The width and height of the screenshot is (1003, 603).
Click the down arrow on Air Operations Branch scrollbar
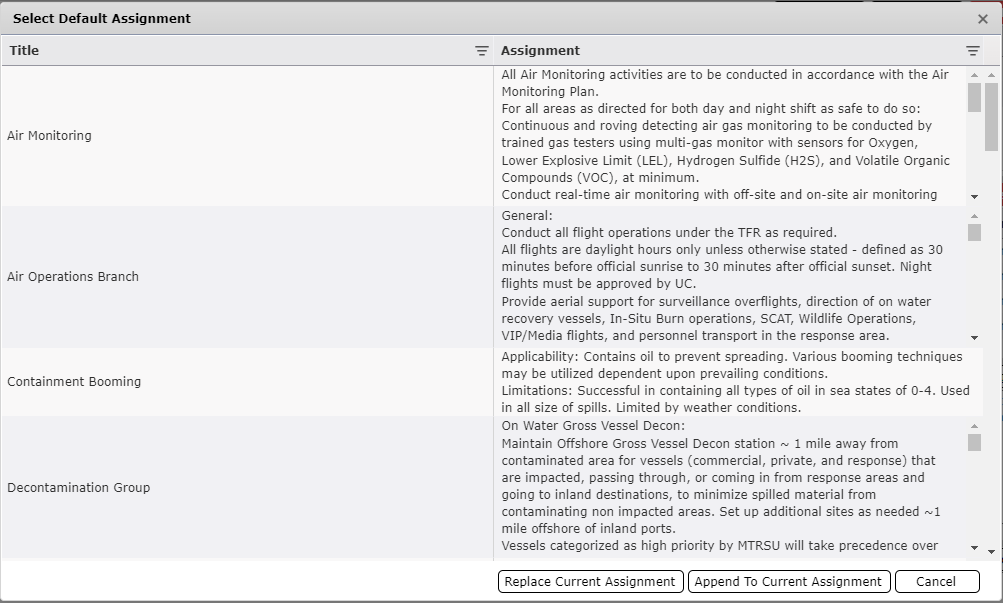click(972, 337)
